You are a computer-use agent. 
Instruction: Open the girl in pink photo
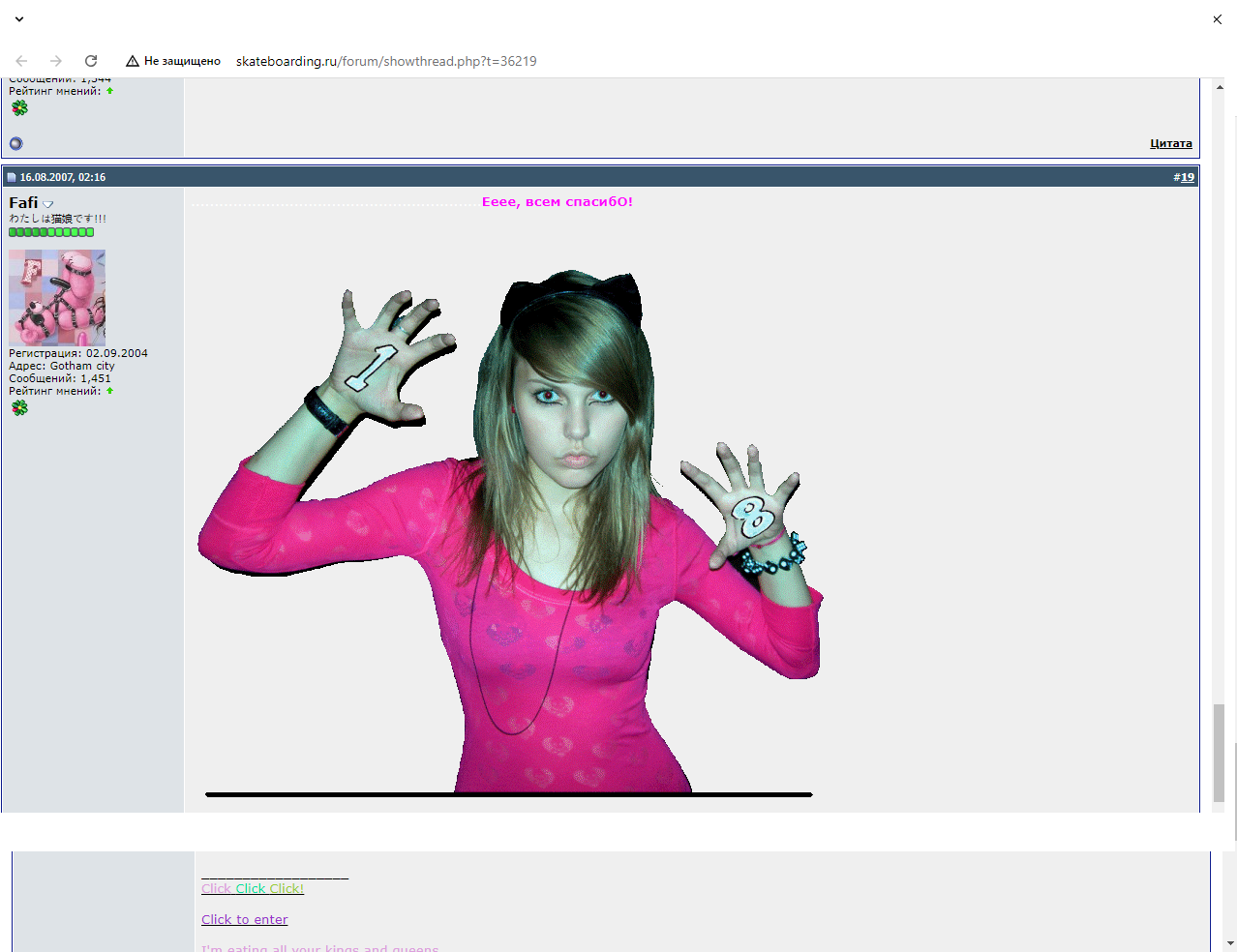click(510, 532)
